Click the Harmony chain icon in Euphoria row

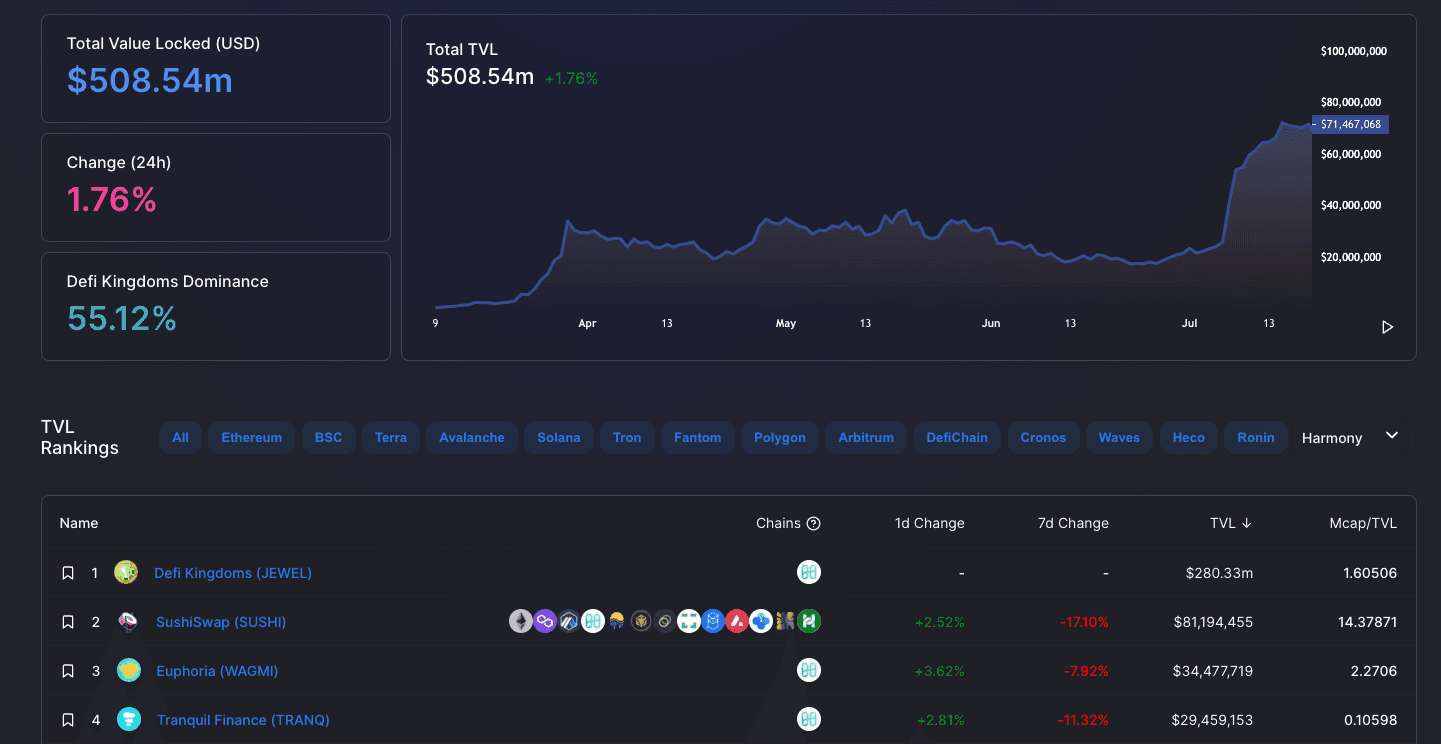tap(809, 671)
